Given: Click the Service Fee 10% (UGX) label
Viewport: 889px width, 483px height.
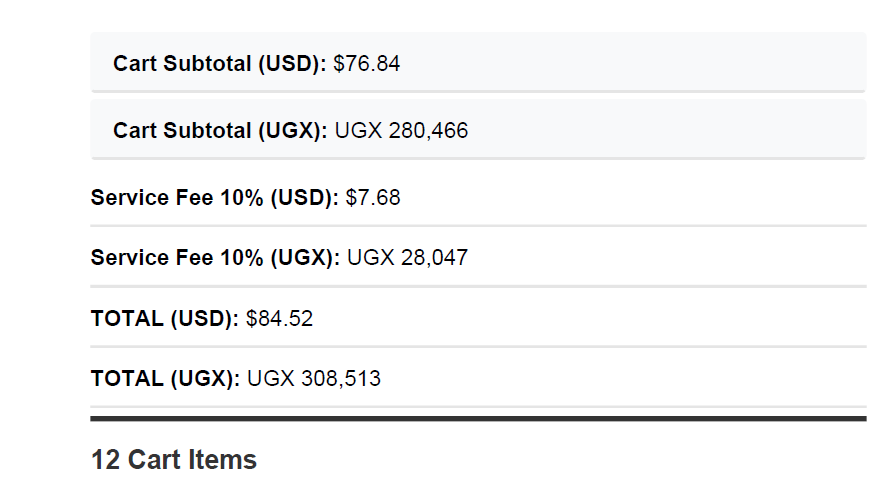Looking at the screenshot, I should point(215,258).
